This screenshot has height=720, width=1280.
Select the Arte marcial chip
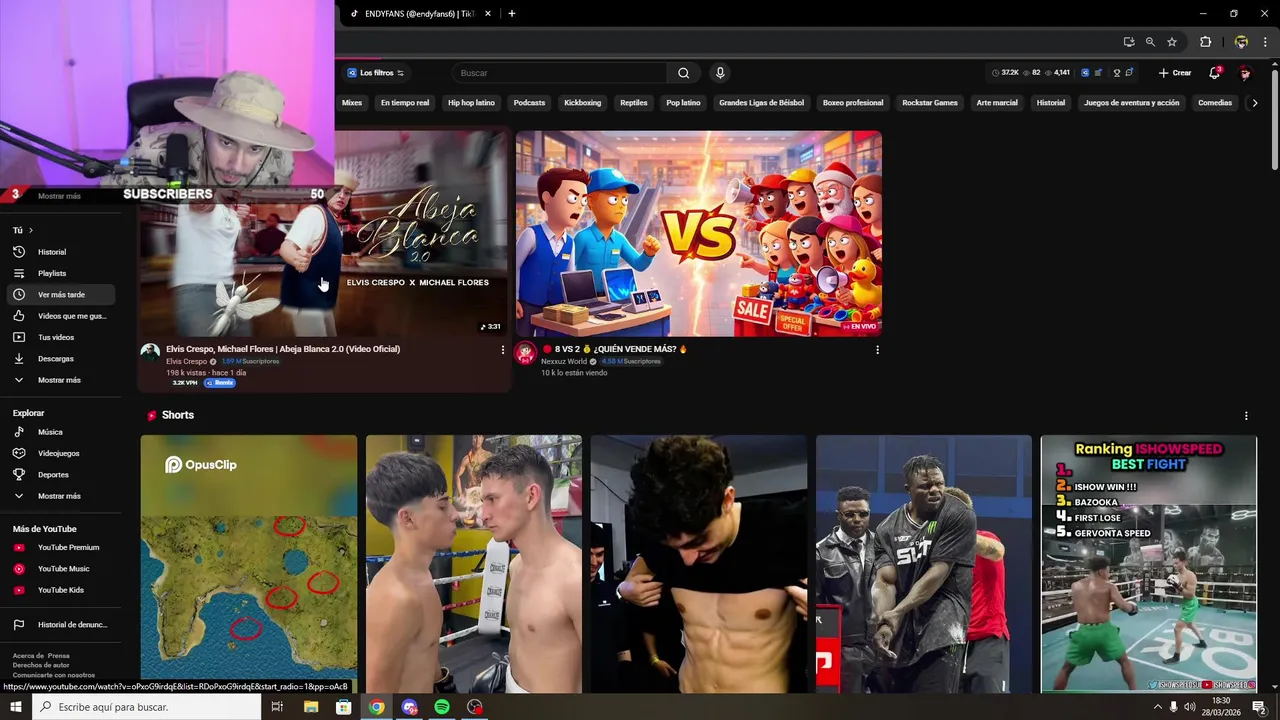coord(997,103)
